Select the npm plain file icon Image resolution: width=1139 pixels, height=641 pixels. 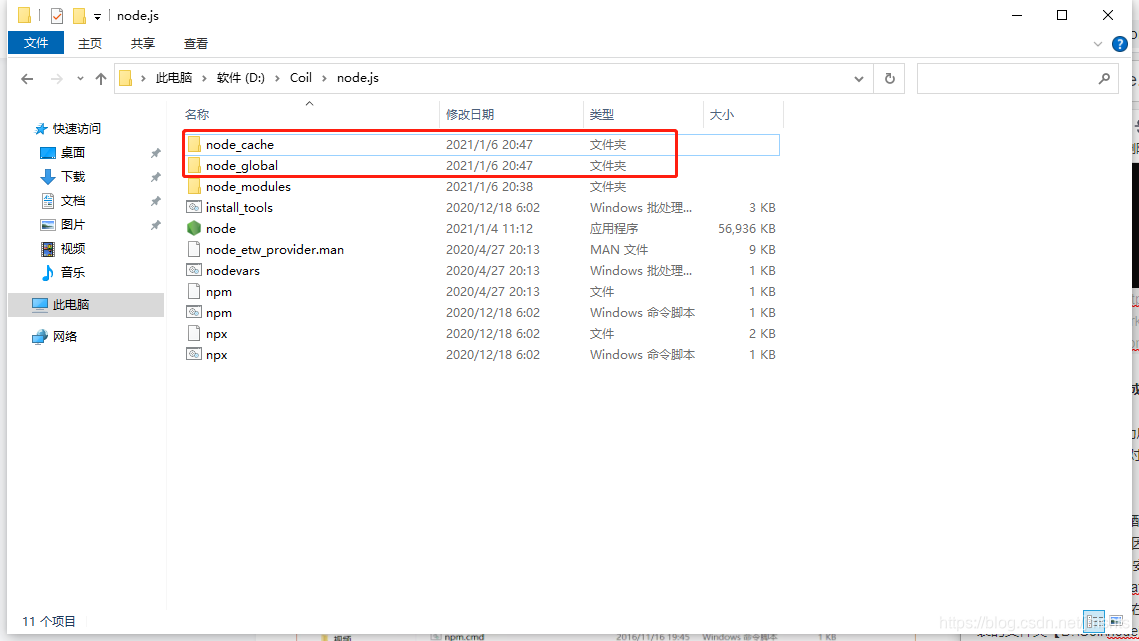[194, 291]
